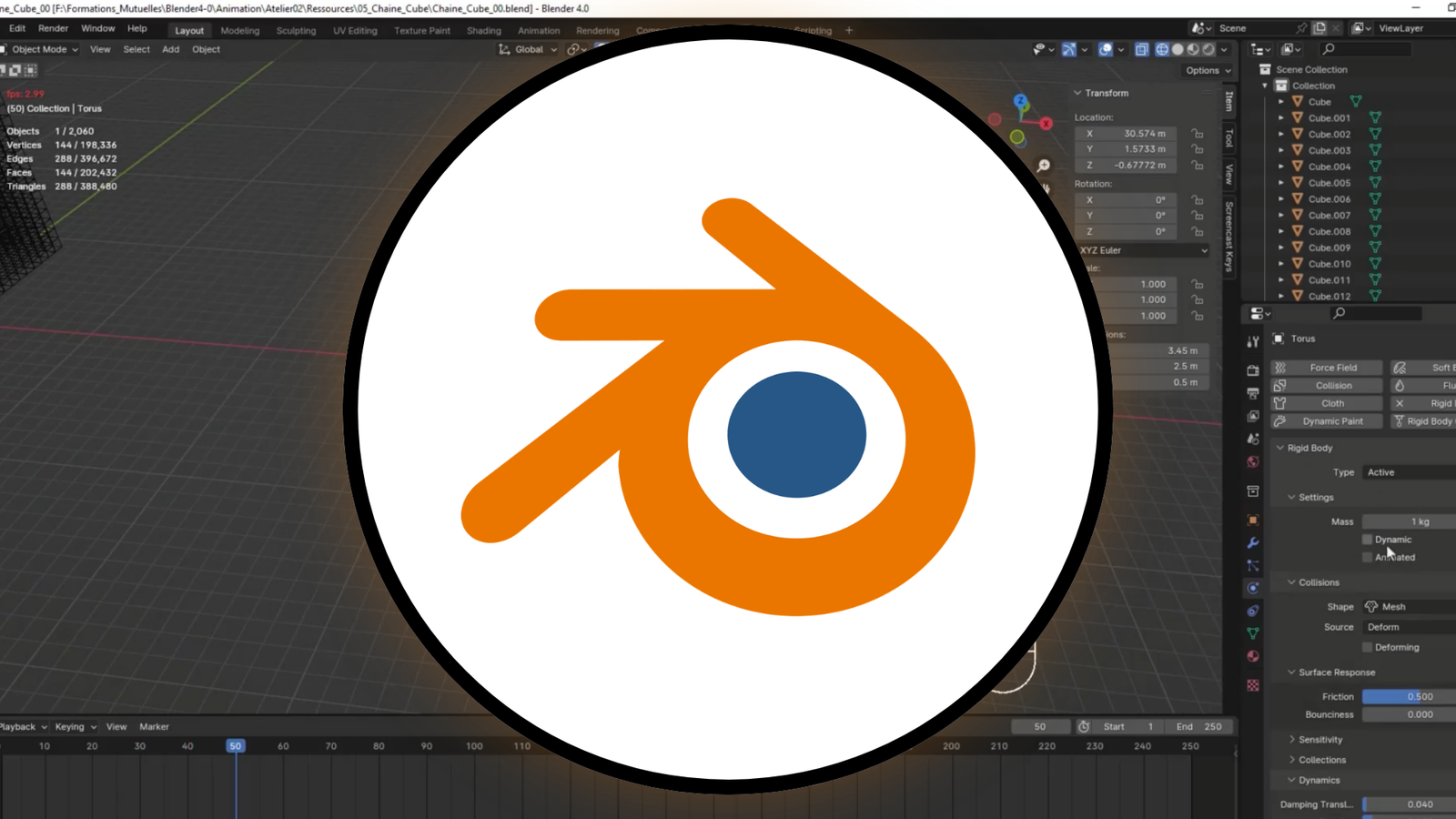Expand the Cube.005 tree row

tap(1281, 183)
